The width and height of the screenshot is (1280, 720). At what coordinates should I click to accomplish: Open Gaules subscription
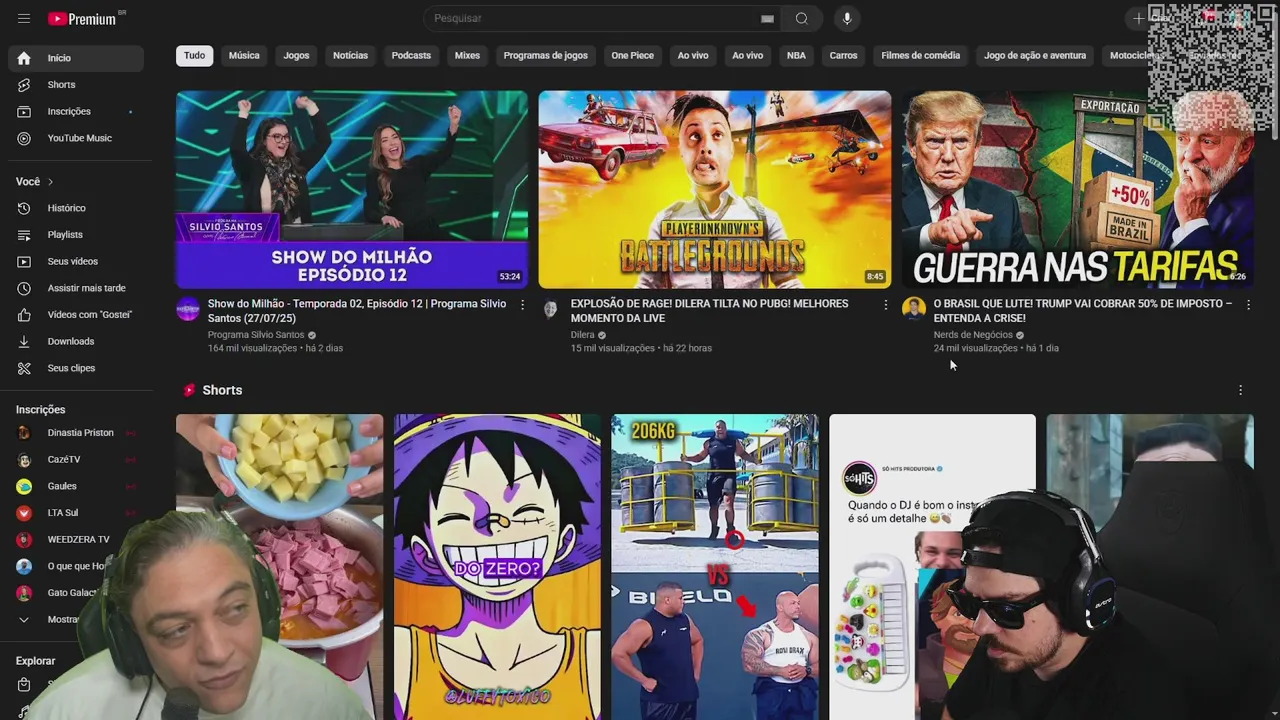pos(76,486)
